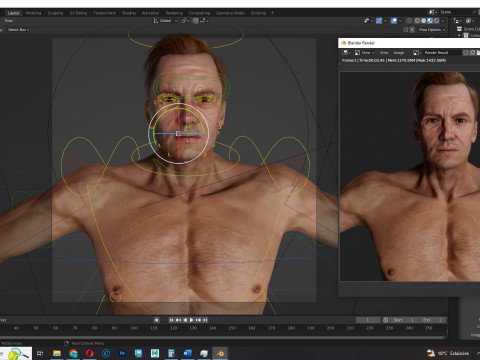Open the Image menu in Render window

399,53
